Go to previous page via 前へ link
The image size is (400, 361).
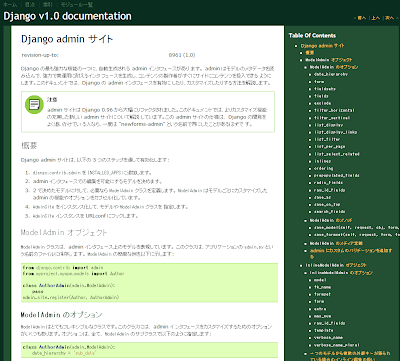(x=362, y=18)
